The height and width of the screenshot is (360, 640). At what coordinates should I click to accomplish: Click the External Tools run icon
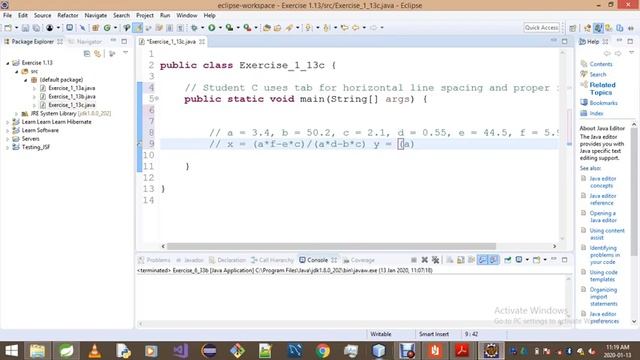[x=247, y=28]
